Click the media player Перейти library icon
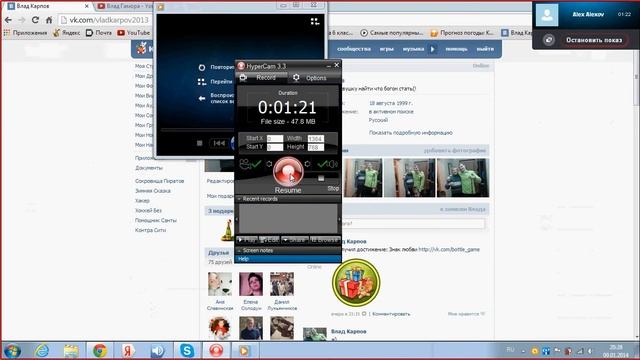The width and height of the screenshot is (640, 360). (x=202, y=82)
